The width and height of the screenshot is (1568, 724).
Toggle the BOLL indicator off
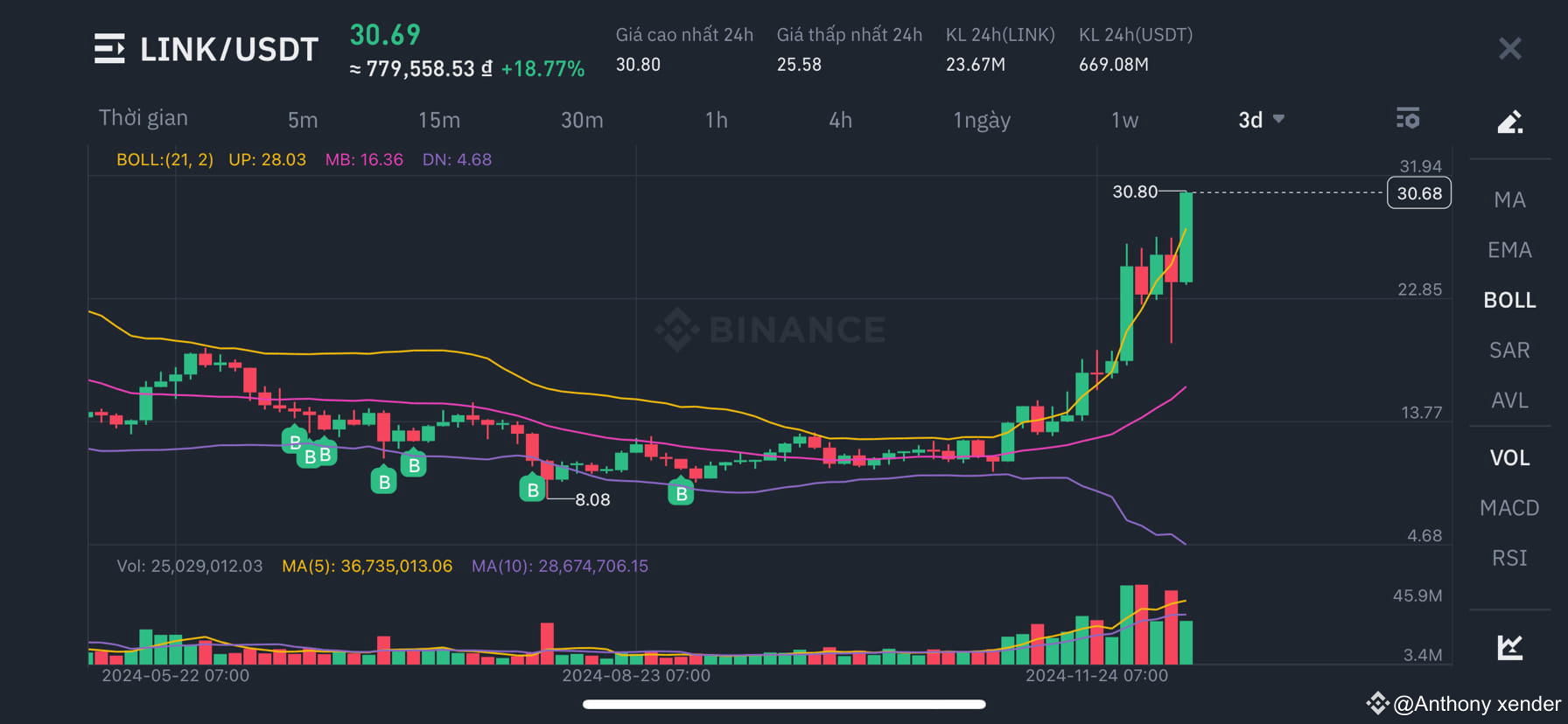pyautogui.click(x=1509, y=300)
